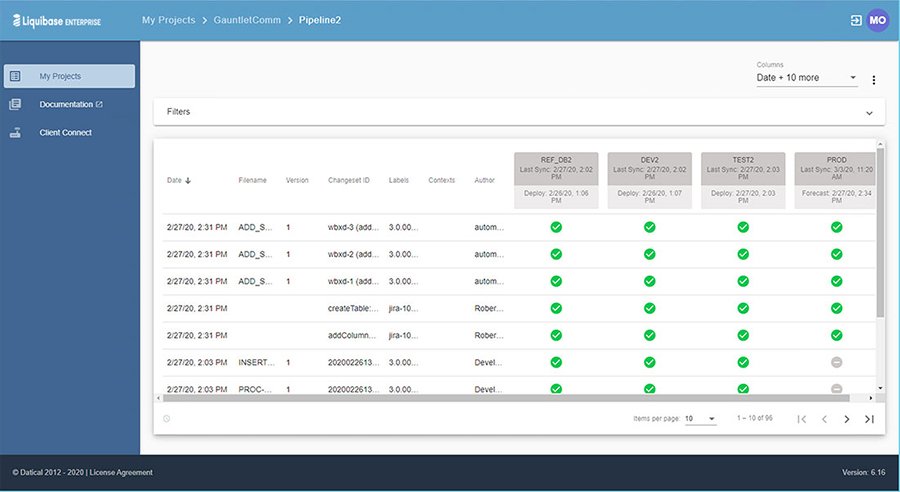Expand the Filters panel
This screenshot has width=900, height=492.
[x=868, y=112]
